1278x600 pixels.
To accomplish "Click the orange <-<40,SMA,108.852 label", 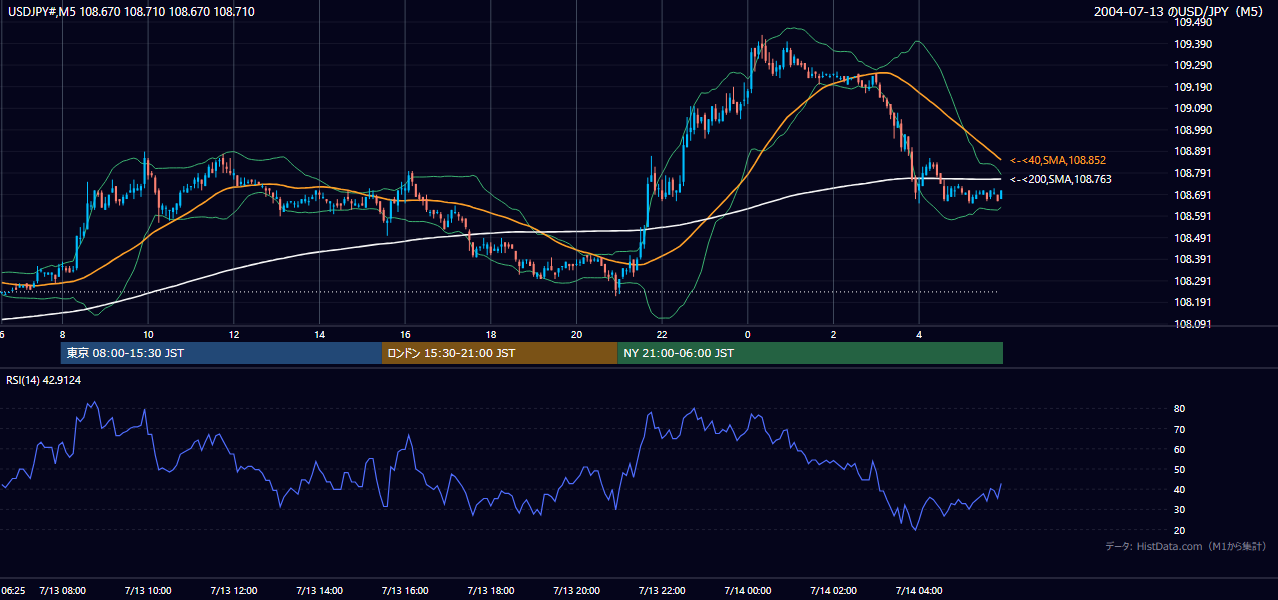I will click(1058, 160).
